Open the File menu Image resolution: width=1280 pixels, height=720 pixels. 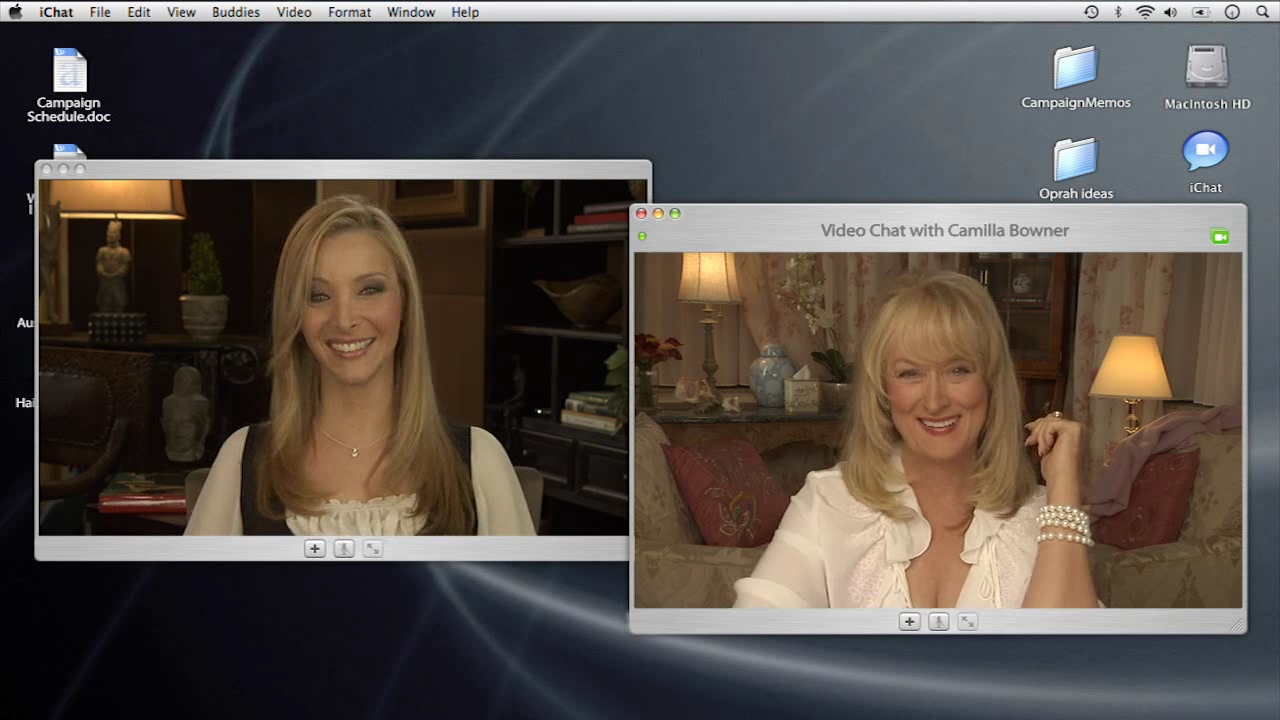(100, 12)
